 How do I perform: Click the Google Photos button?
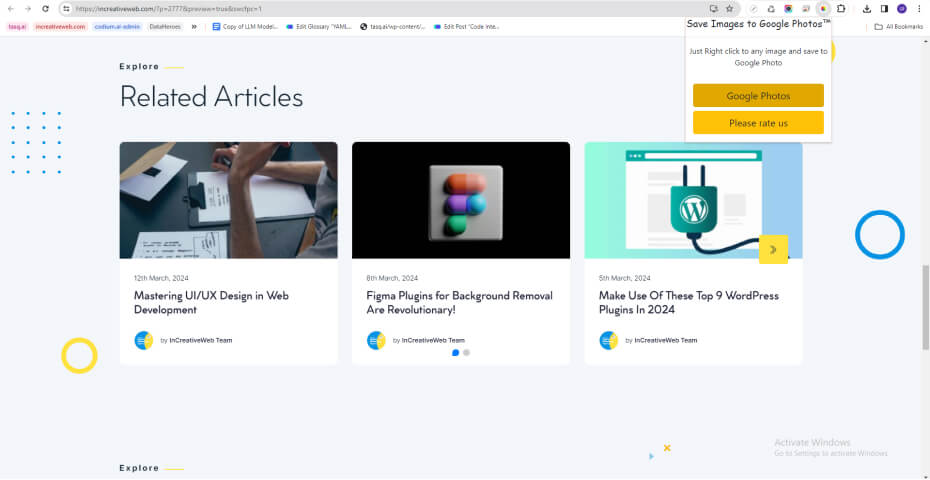(758, 96)
